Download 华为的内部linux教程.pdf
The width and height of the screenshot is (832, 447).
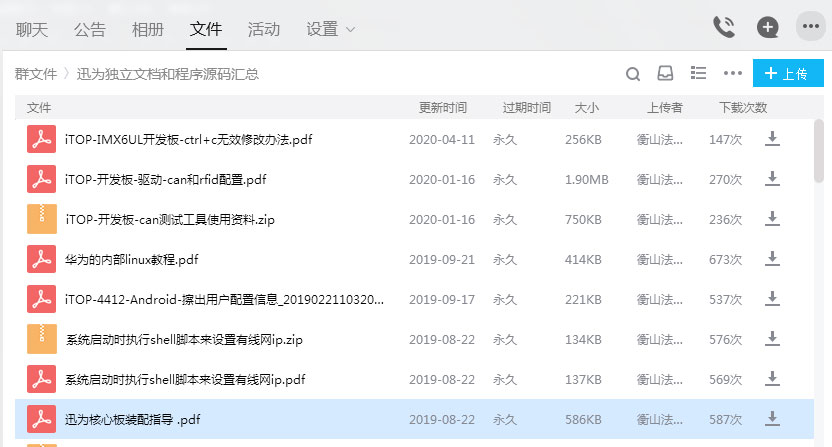click(773, 259)
